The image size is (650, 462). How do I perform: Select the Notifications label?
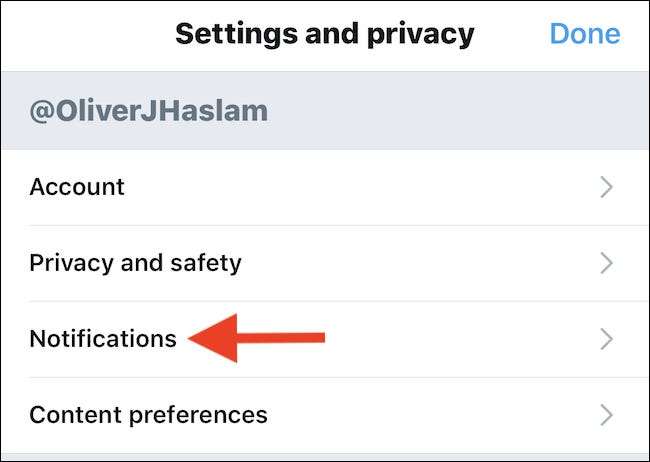(x=103, y=339)
